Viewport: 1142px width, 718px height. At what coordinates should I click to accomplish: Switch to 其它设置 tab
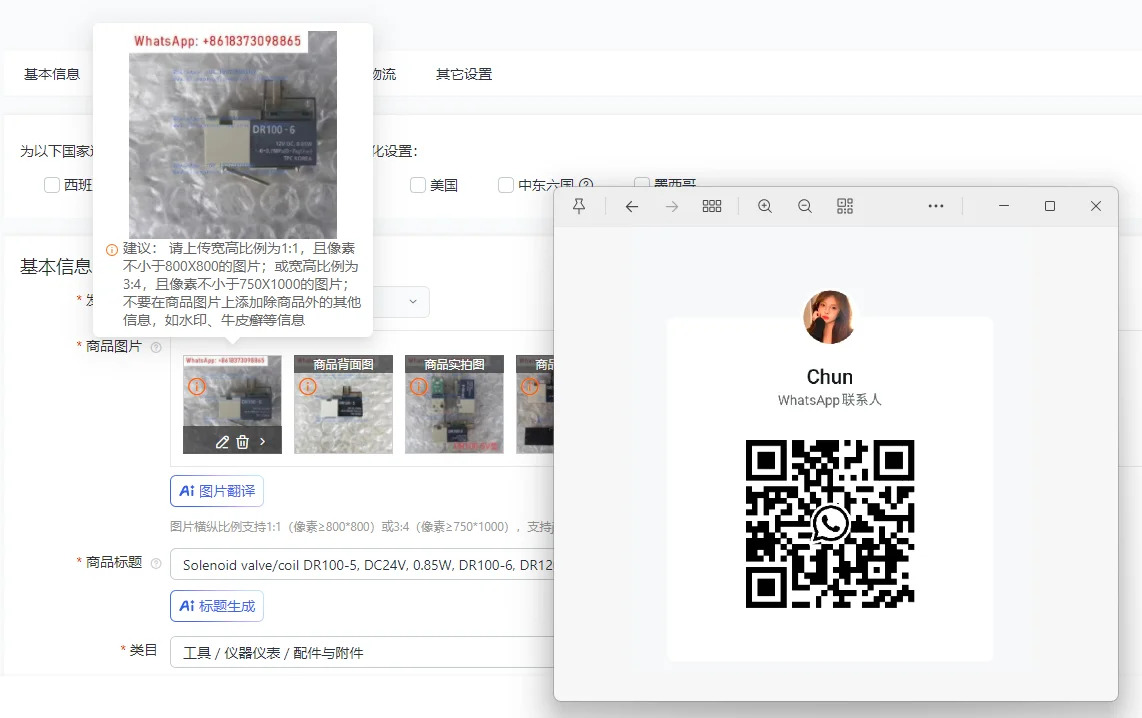coord(464,74)
